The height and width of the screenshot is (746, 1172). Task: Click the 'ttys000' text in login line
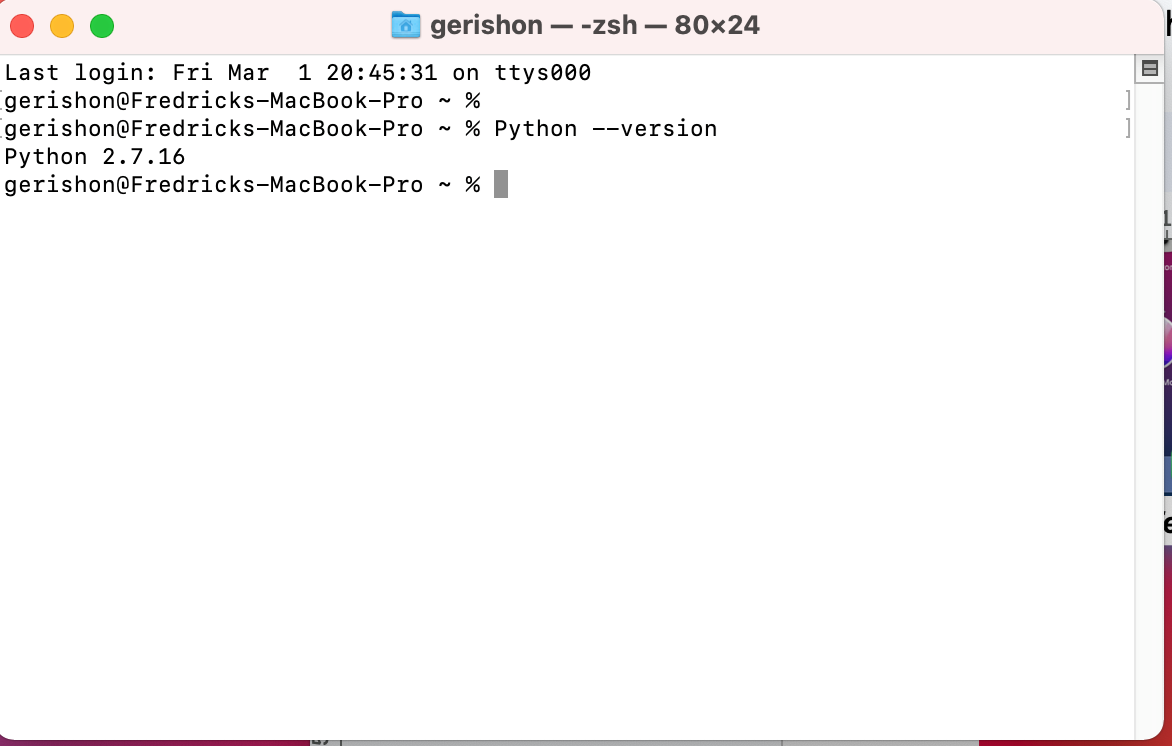click(x=542, y=73)
